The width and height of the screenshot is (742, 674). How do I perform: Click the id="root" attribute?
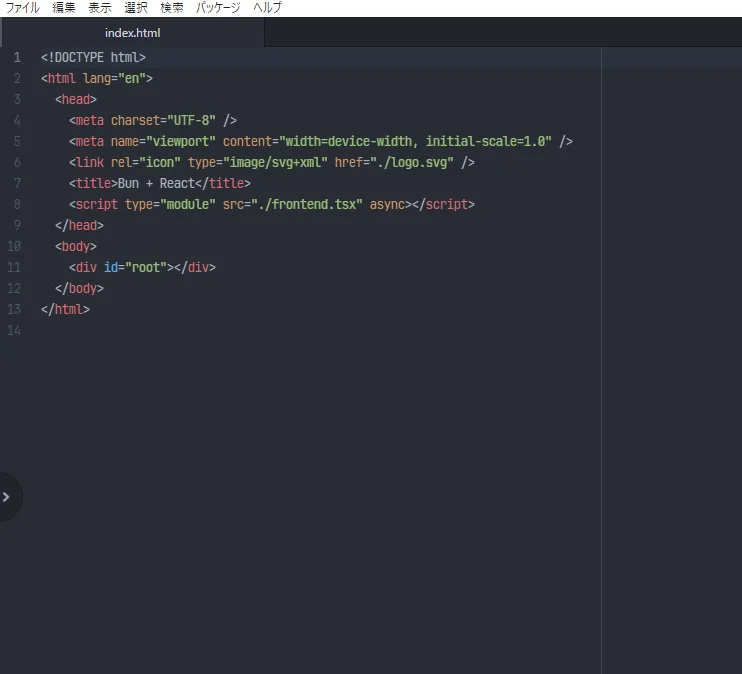point(135,267)
